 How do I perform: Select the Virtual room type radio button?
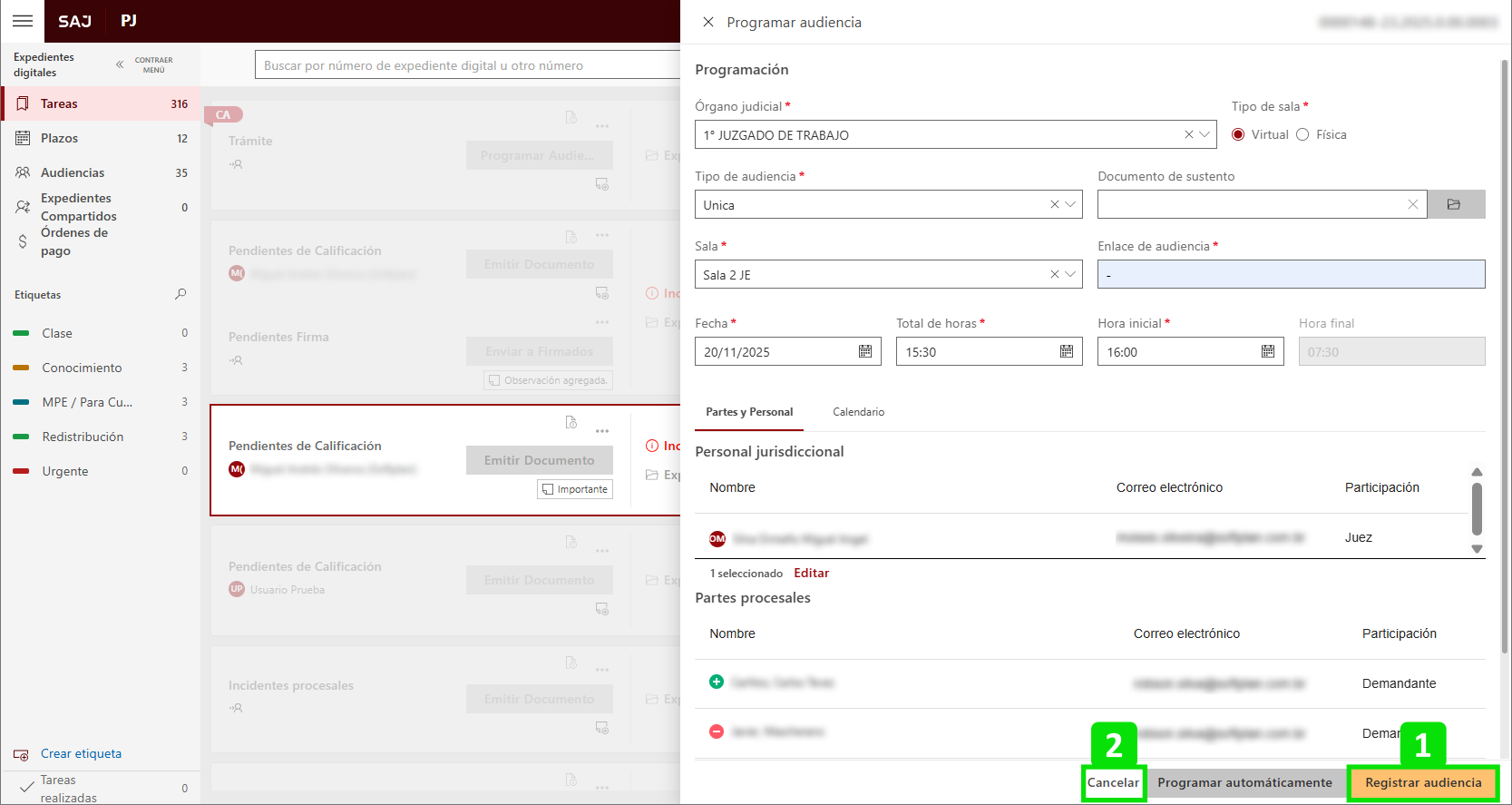click(x=1238, y=134)
